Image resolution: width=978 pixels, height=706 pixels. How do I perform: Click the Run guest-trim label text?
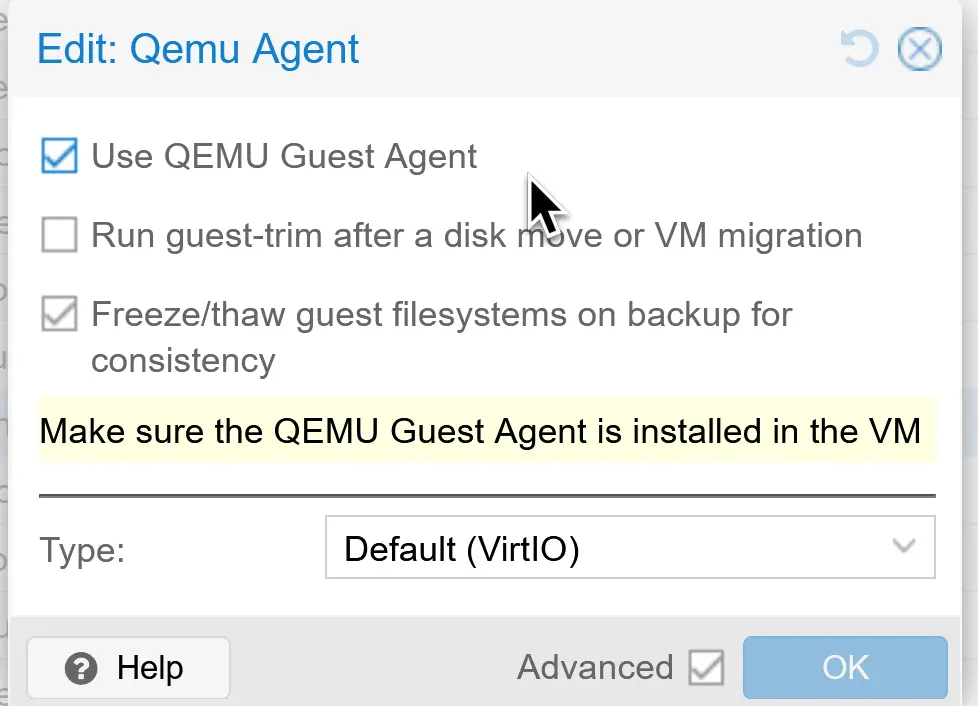[x=476, y=235]
